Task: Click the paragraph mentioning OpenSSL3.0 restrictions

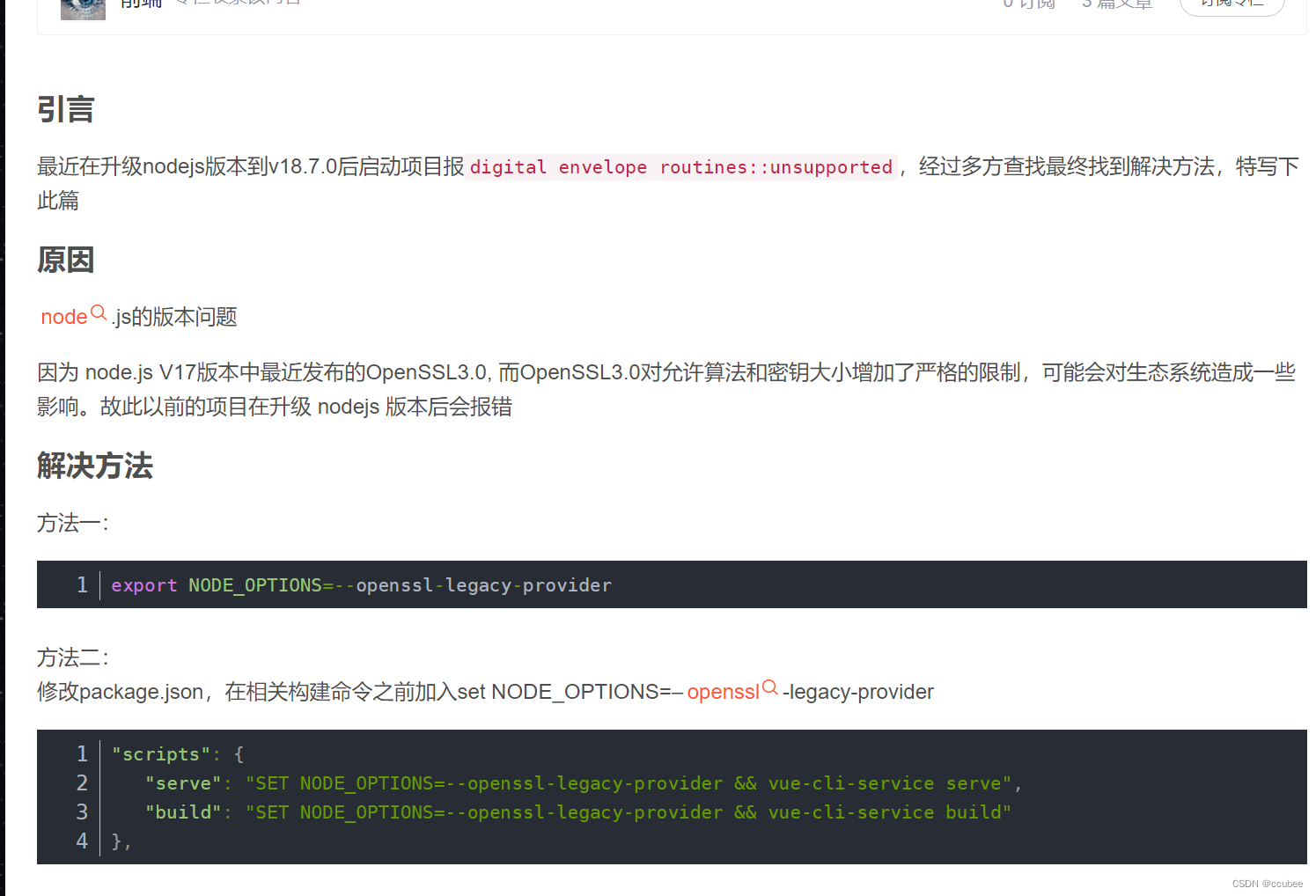Action: (666, 390)
